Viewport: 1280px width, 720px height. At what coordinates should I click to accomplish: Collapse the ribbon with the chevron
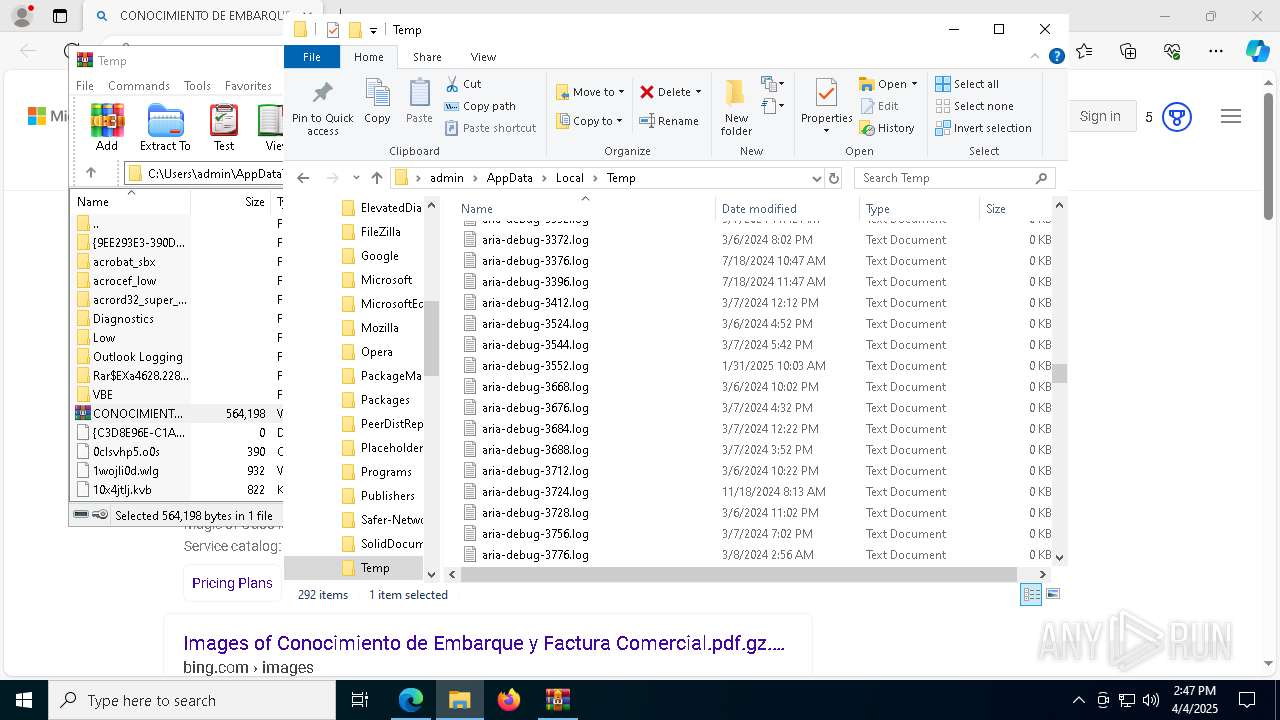pos(1035,57)
